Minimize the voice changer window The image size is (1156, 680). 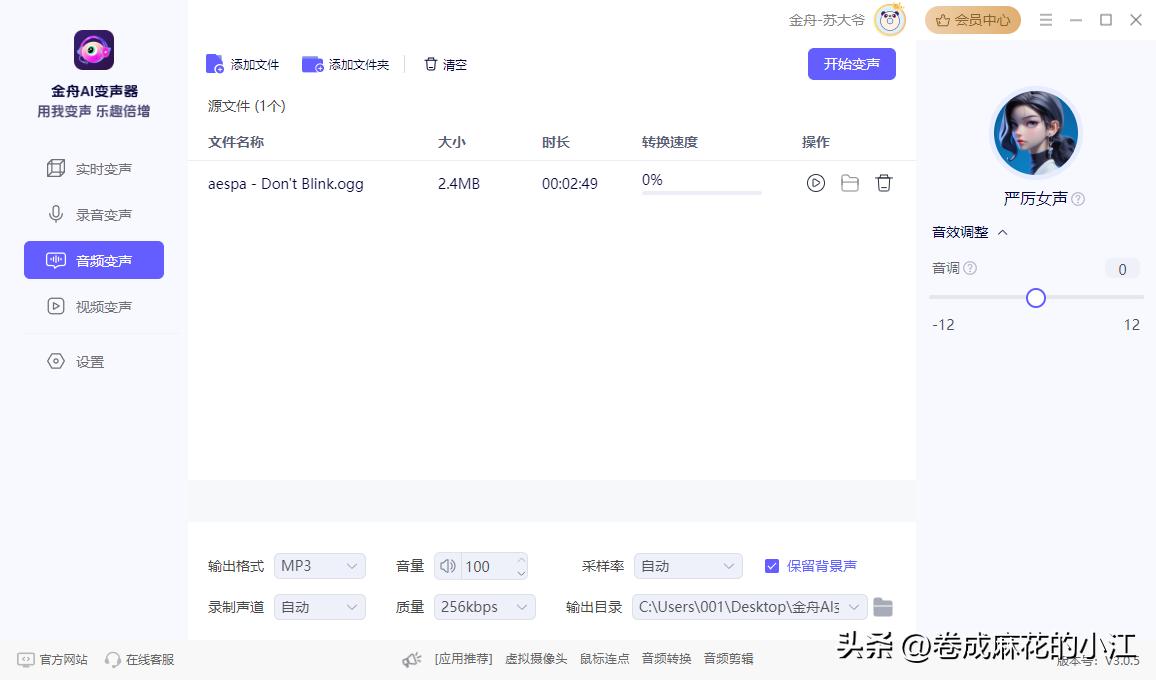(1076, 20)
